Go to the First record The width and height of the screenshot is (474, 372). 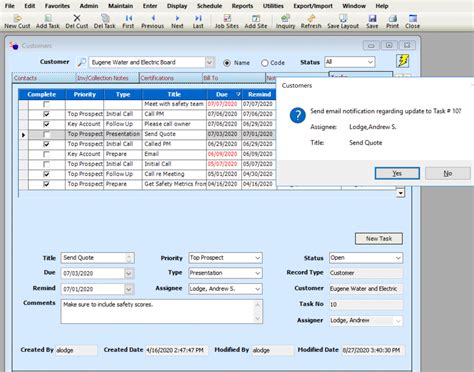128,21
